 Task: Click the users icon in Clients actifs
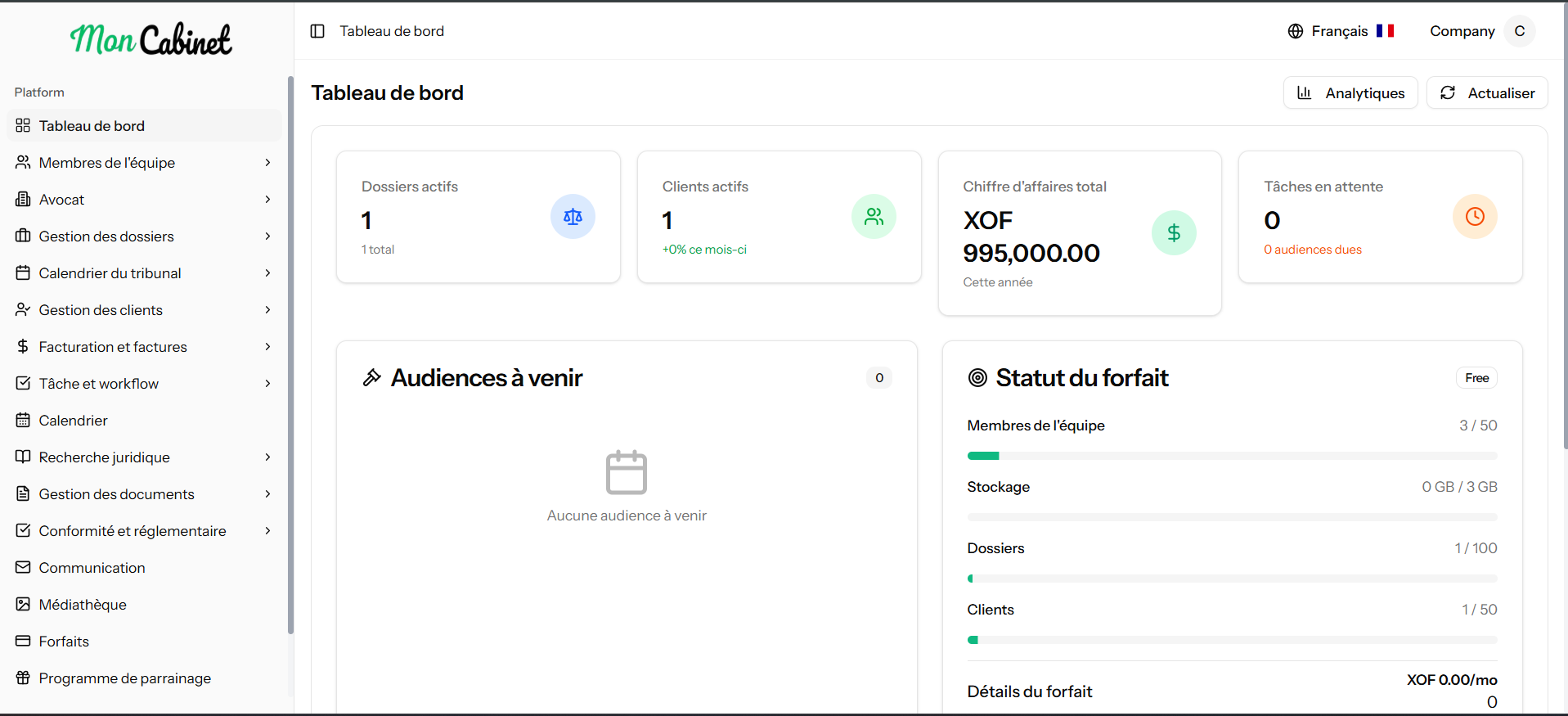point(874,217)
